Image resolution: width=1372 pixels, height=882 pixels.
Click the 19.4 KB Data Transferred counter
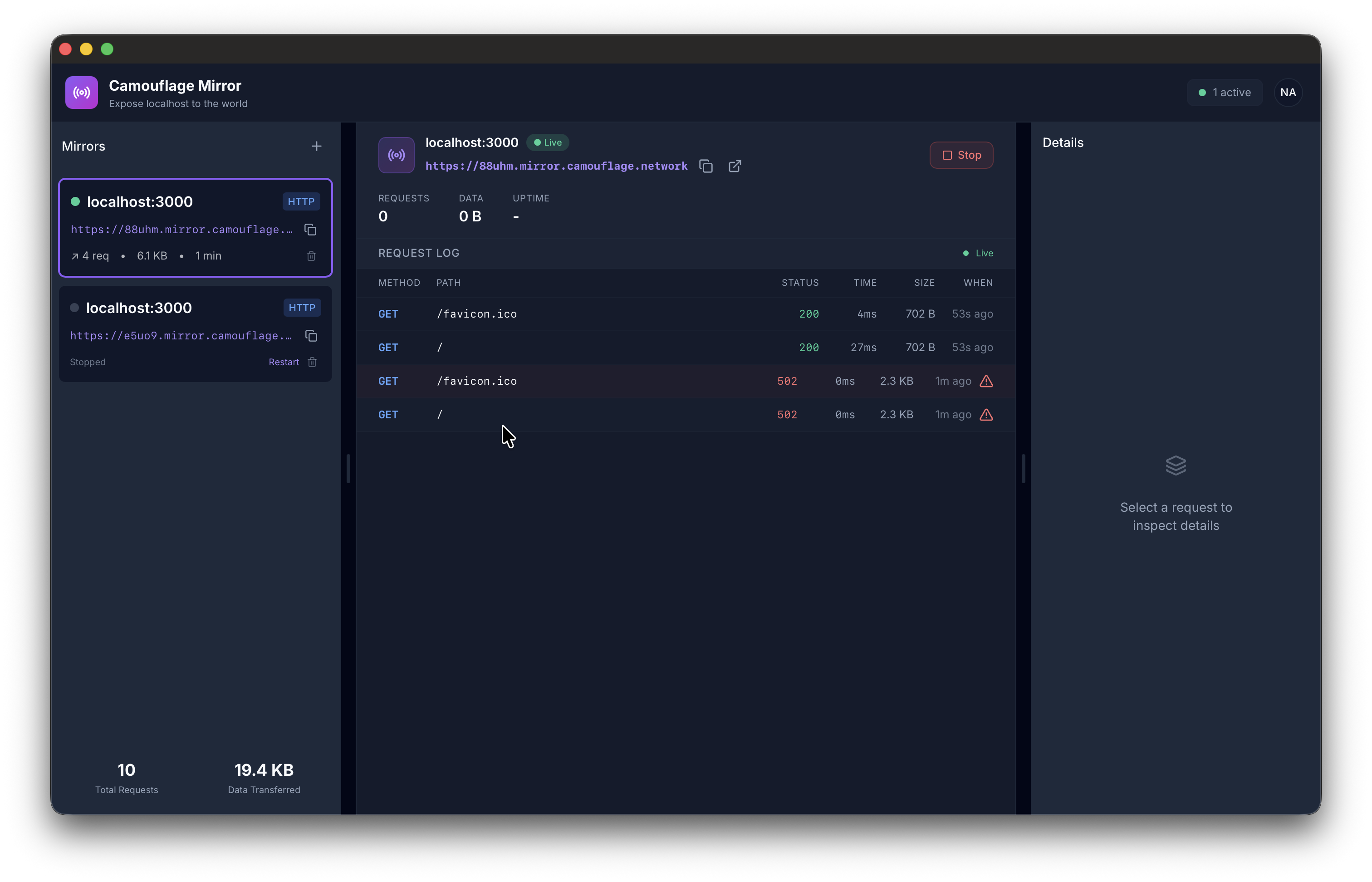(x=264, y=777)
